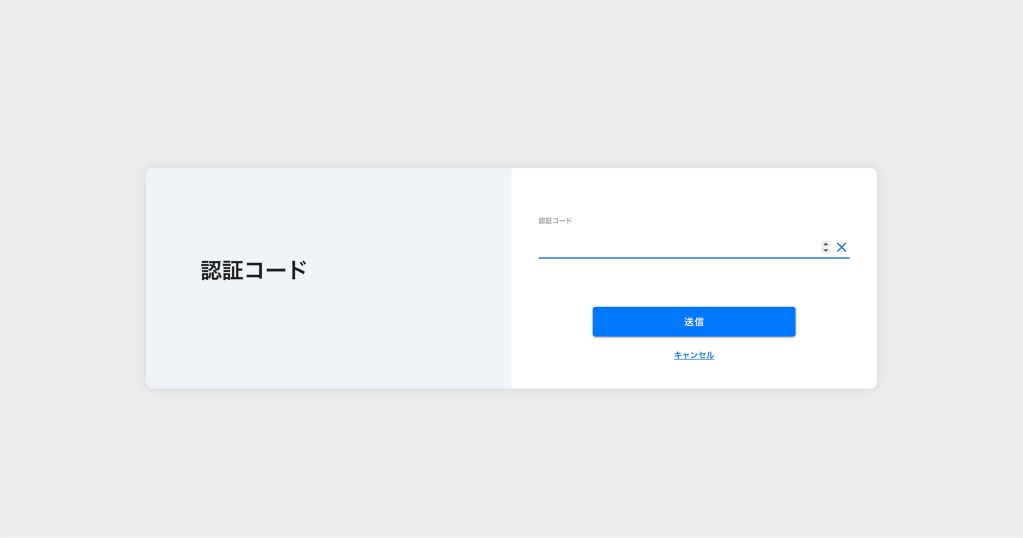Cancel the authentication code entry
Image resolution: width=1023 pixels, height=538 pixels.
pos(693,355)
